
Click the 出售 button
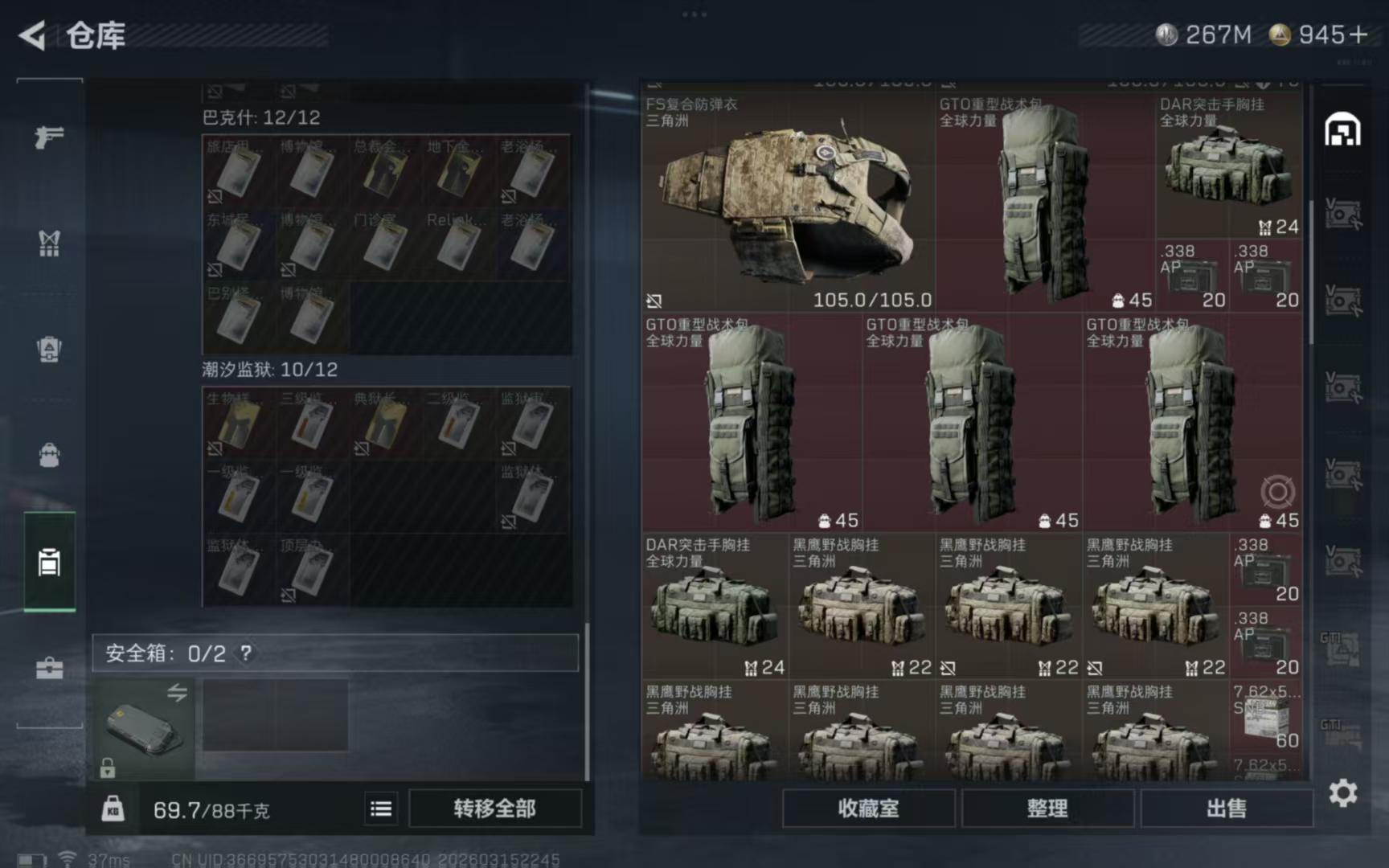pos(1226,809)
